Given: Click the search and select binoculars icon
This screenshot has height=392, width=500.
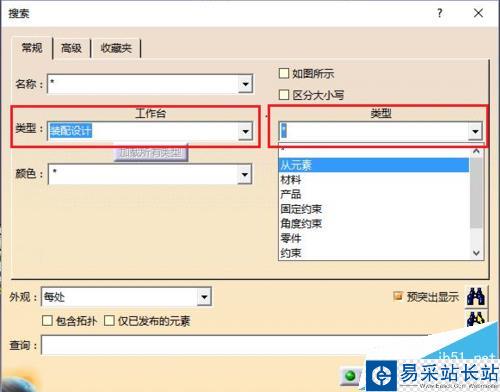Looking at the screenshot, I should click(x=475, y=319).
